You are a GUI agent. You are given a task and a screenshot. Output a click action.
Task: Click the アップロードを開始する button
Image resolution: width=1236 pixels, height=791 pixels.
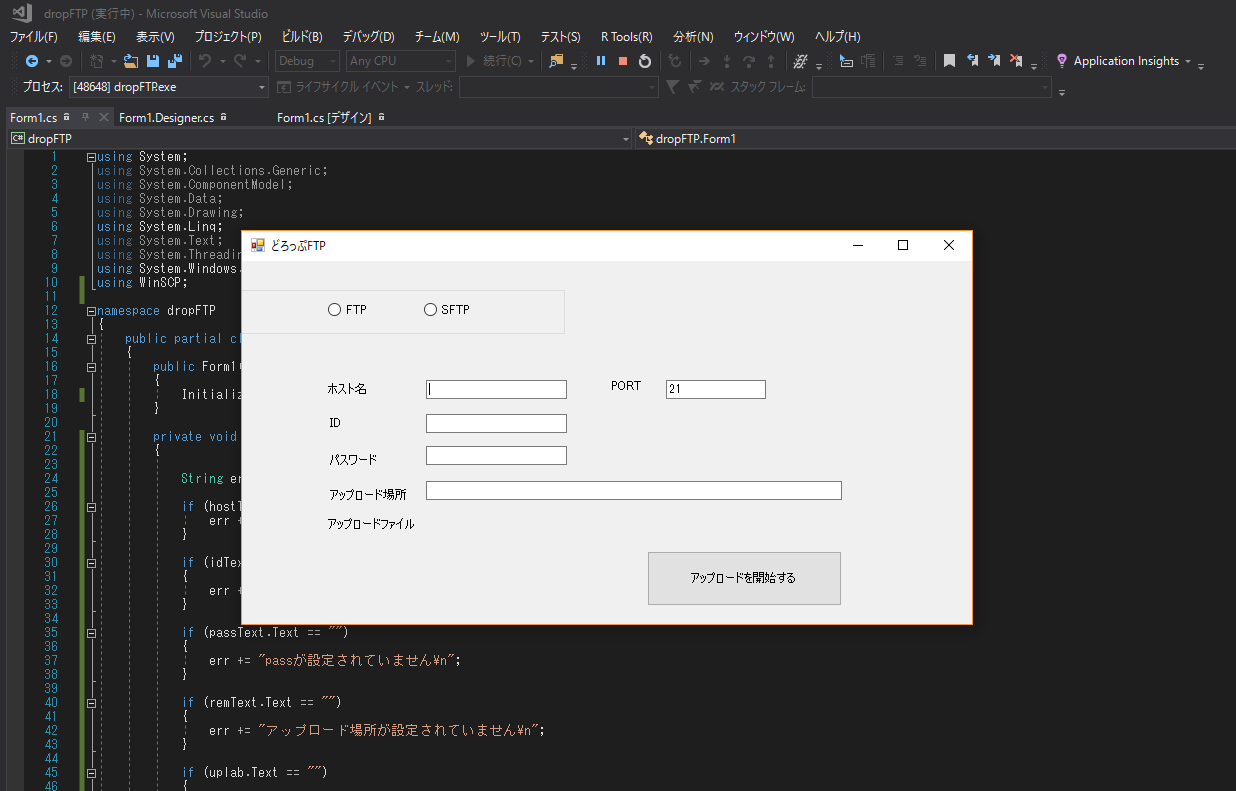[x=744, y=578]
